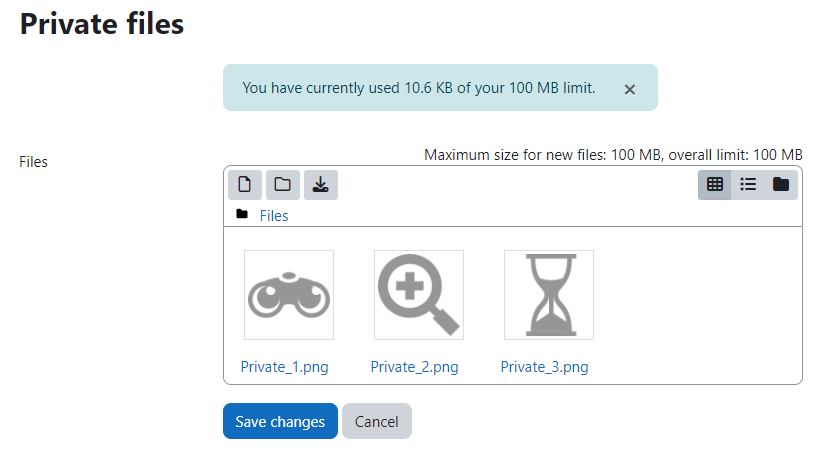Screen dimensions: 820x455
Task: Open the Private_1.png file link
Action: [x=284, y=367]
